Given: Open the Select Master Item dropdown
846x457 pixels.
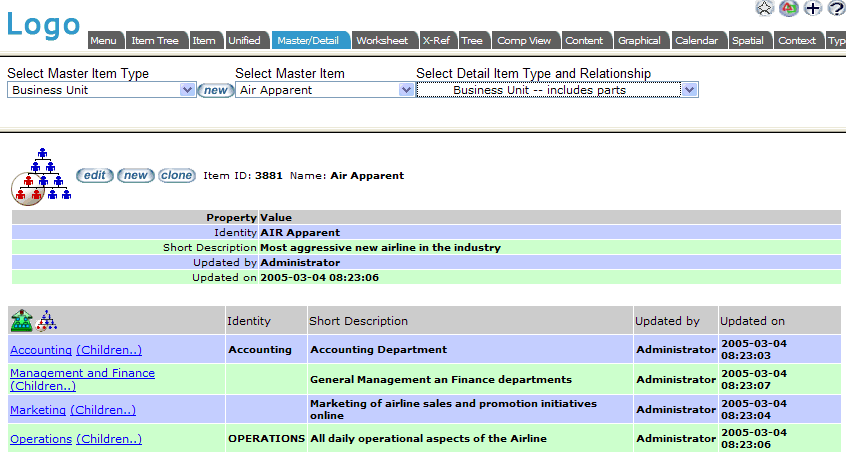Looking at the screenshot, I should (324, 90).
